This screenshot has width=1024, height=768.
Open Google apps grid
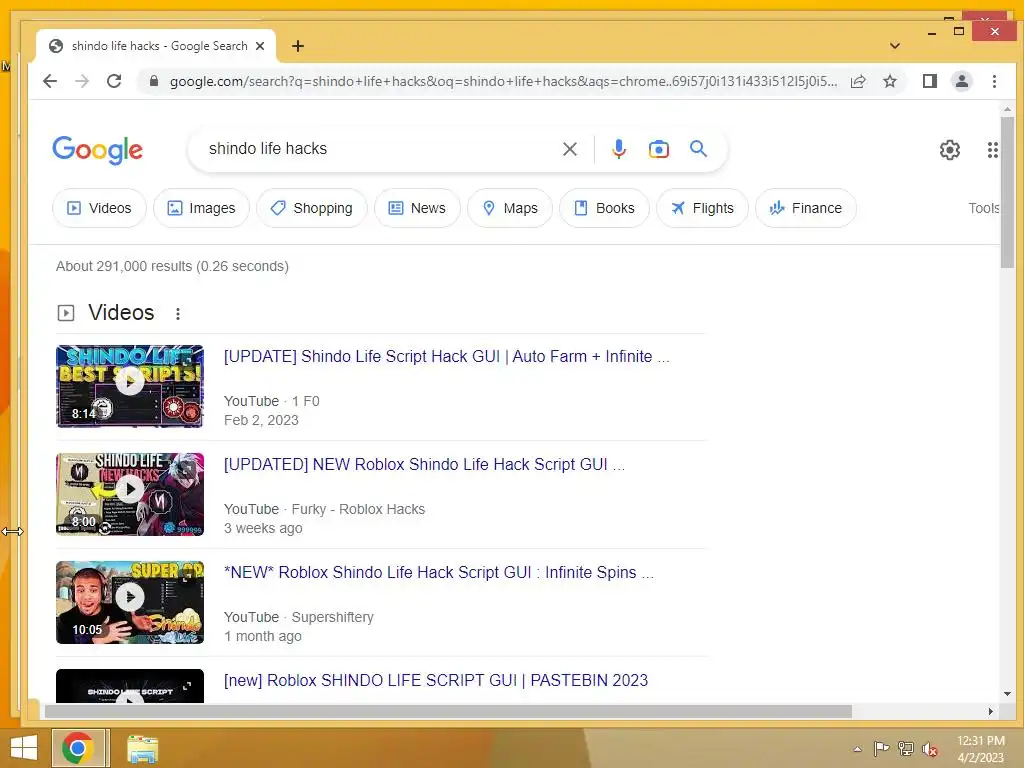992,150
